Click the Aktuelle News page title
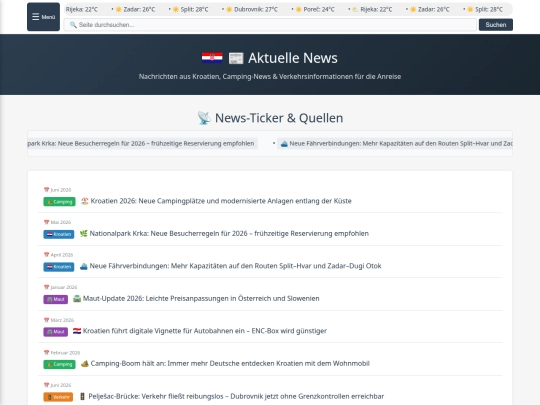 (x=293, y=58)
